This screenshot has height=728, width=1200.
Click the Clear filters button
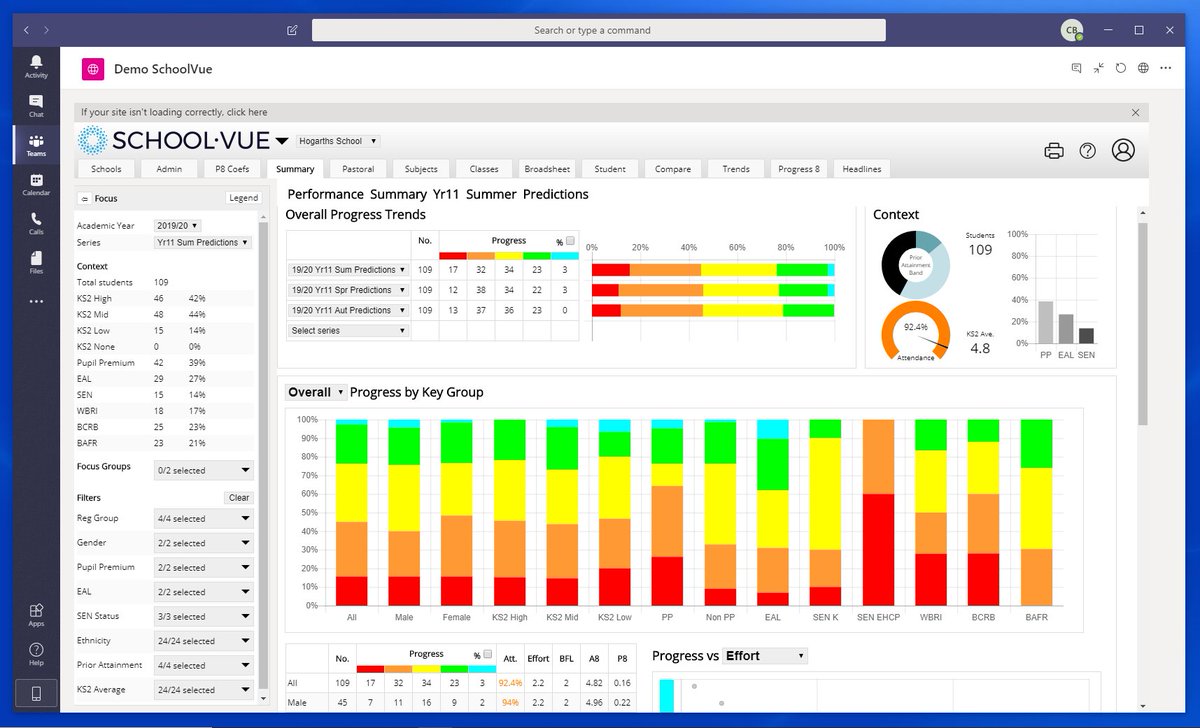pyautogui.click(x=239, y=497)
